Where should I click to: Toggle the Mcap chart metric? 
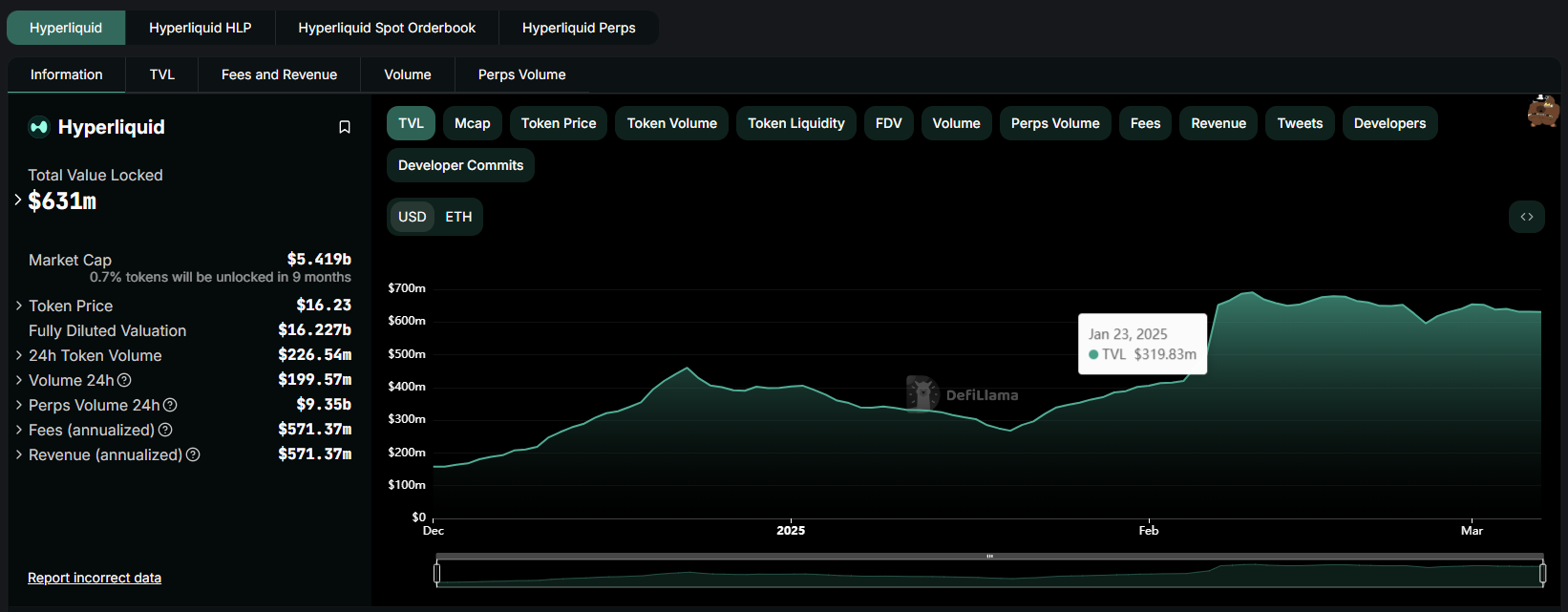[473, 123]
